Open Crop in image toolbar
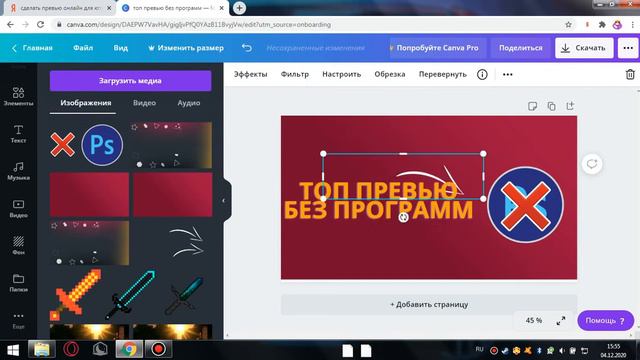640x360 pixels. 390,74
